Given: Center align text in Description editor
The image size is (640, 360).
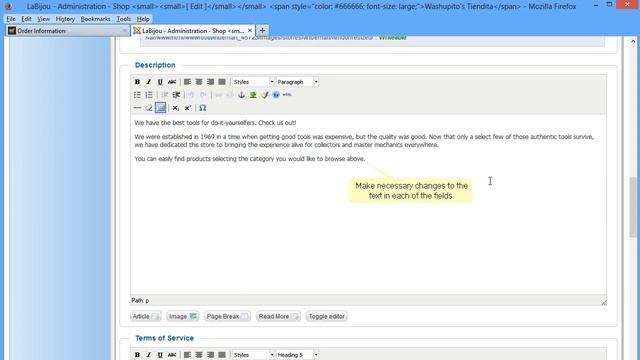Looking at the screenshot, I should pyautogui.click(x=199, y=82).
